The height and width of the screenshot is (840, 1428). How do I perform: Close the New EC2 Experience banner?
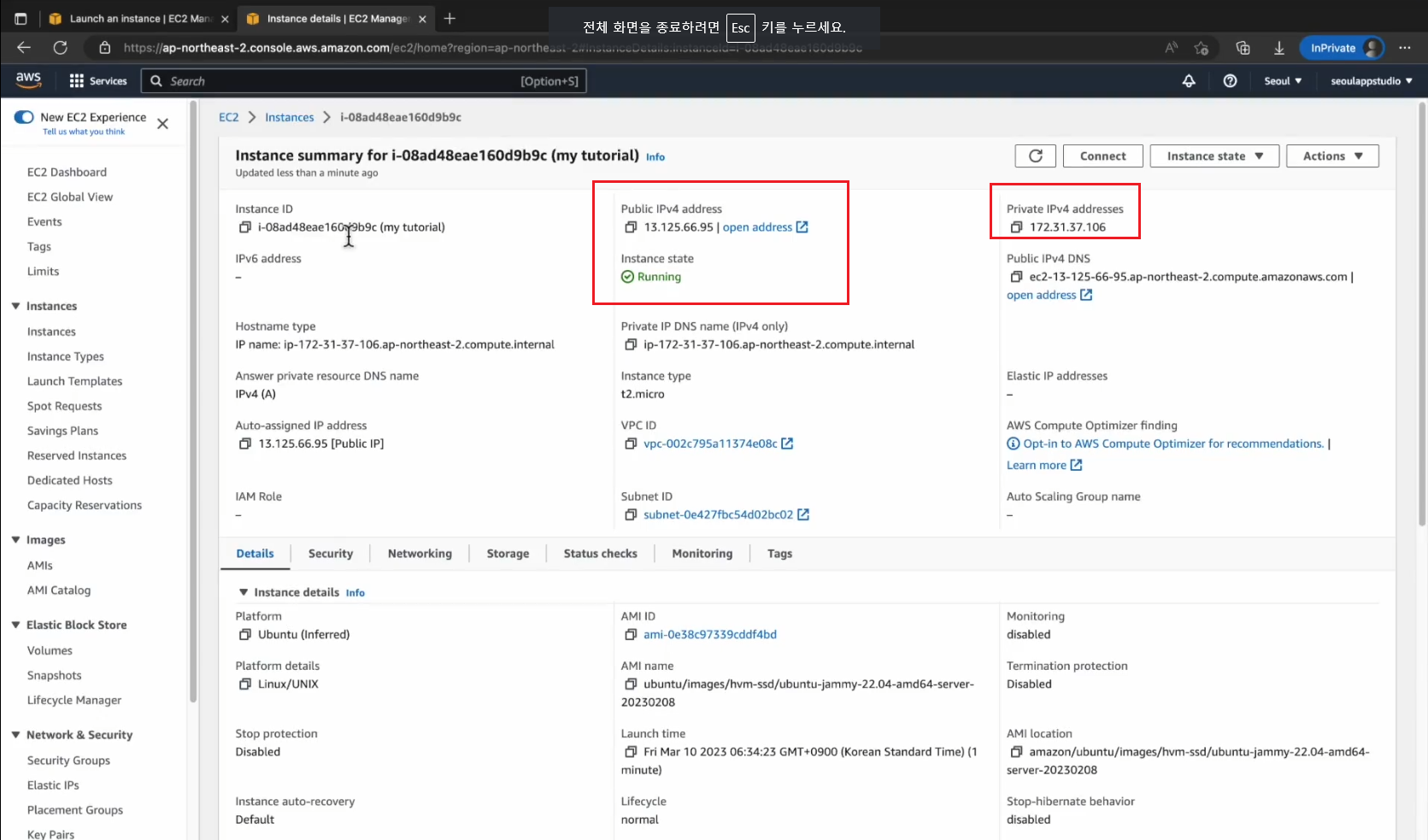coord(162,124)
